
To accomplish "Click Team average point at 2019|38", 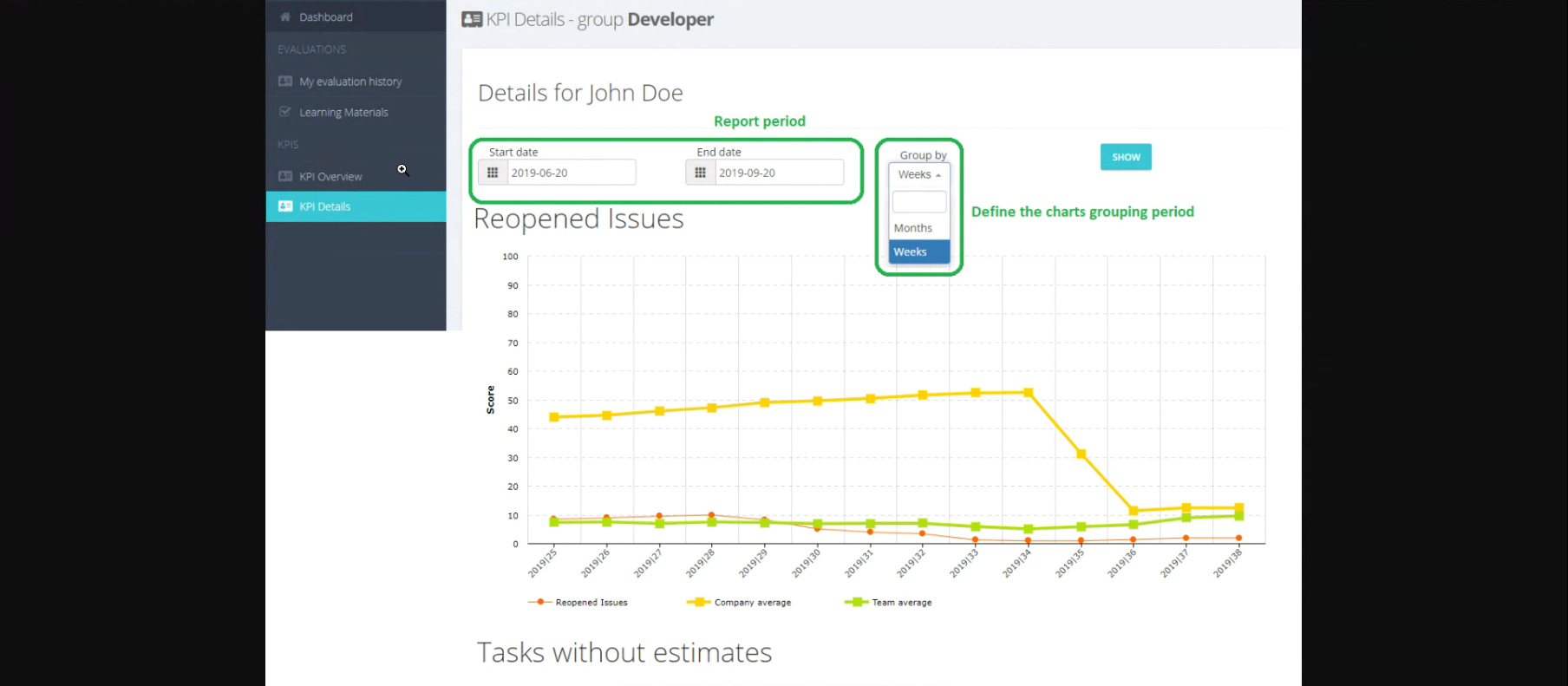I will 1238,516.
